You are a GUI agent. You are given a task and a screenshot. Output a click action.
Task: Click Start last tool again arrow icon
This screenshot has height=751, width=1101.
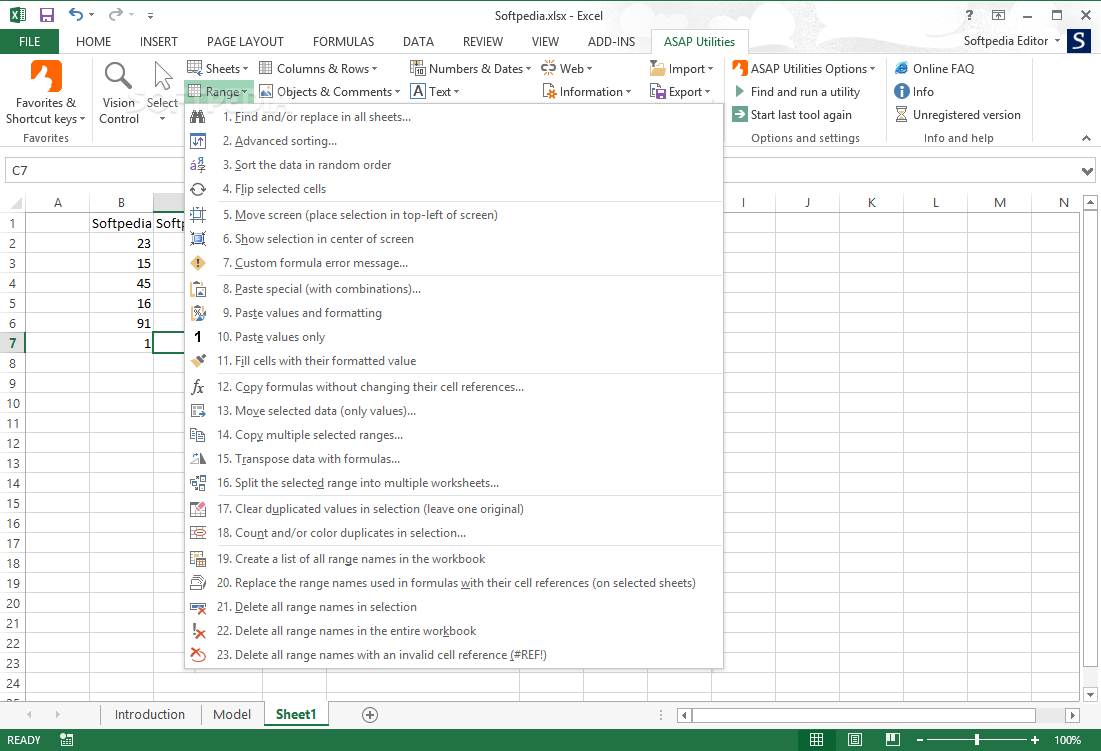coord(740,114)
